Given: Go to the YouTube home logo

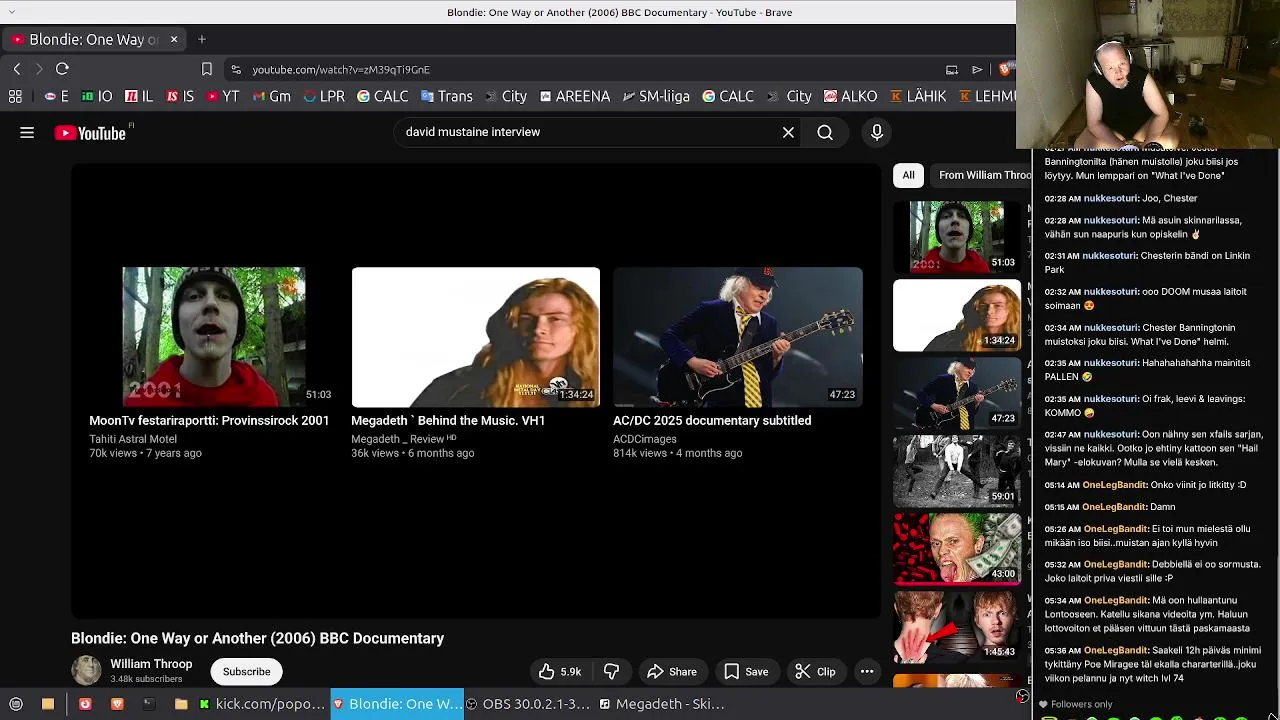Looking at the screenshot, I should [90, 133].
